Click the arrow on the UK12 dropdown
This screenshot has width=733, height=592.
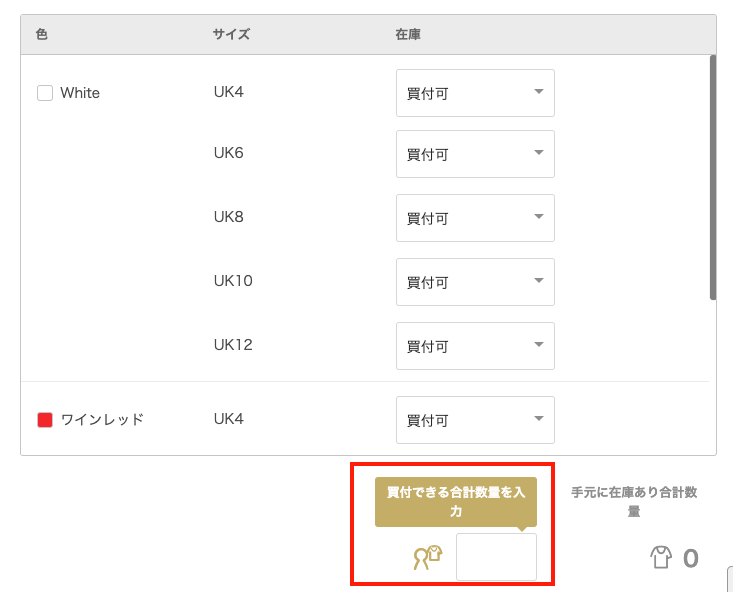click(539, 345)
